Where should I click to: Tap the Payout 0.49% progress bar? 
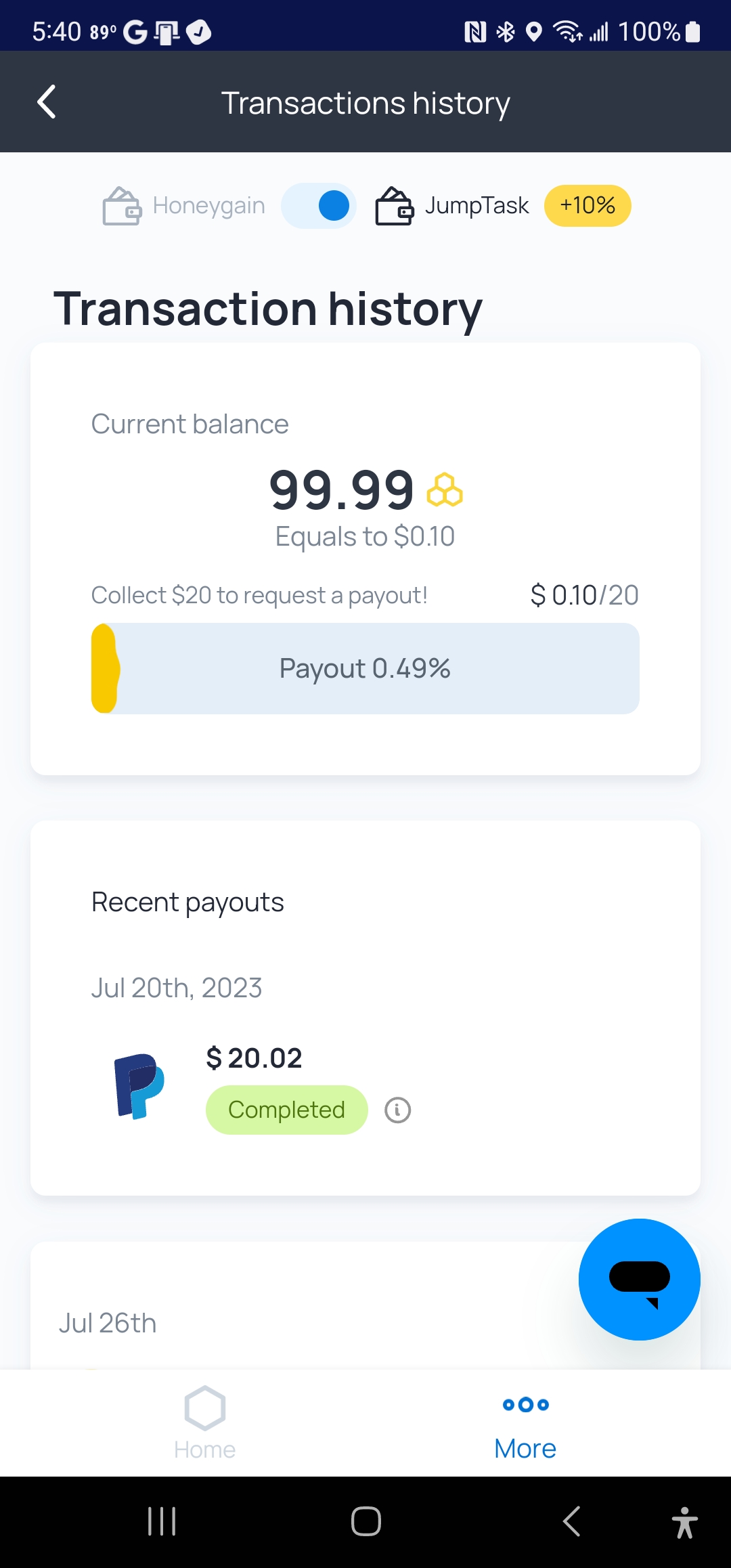(x=365, y=668)
